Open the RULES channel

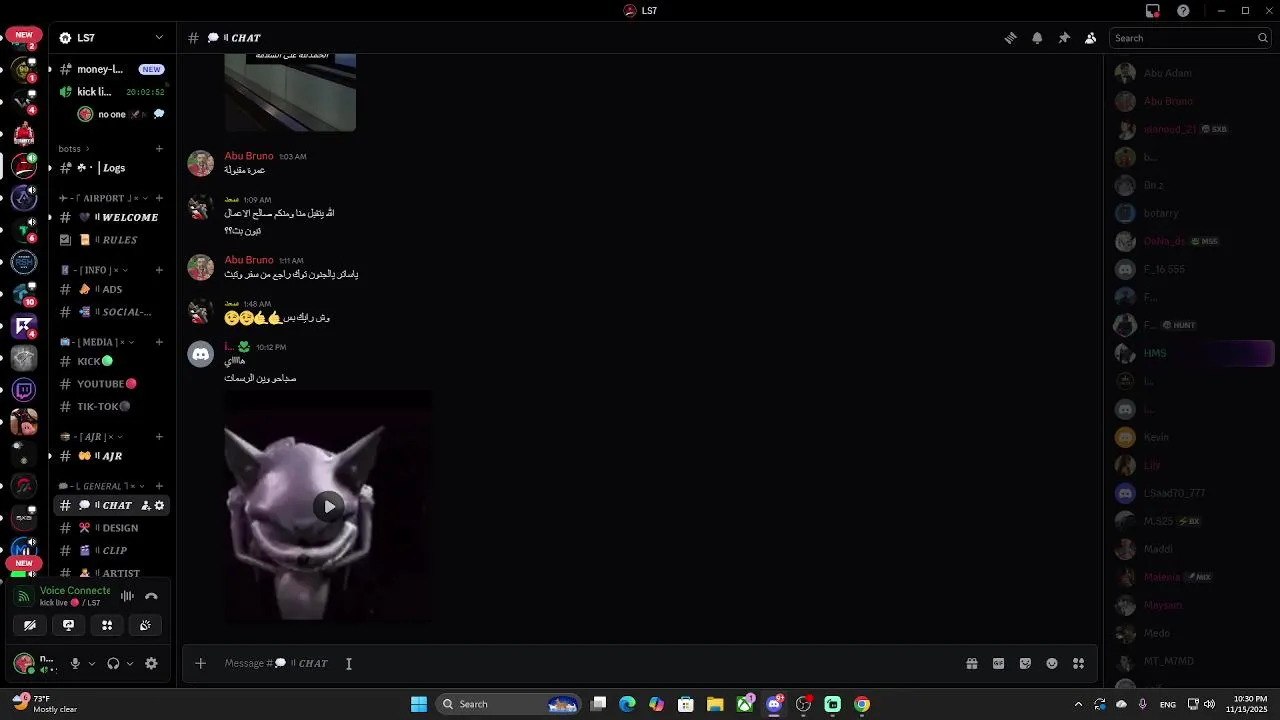pyautogui.click(x=110, y=240)
